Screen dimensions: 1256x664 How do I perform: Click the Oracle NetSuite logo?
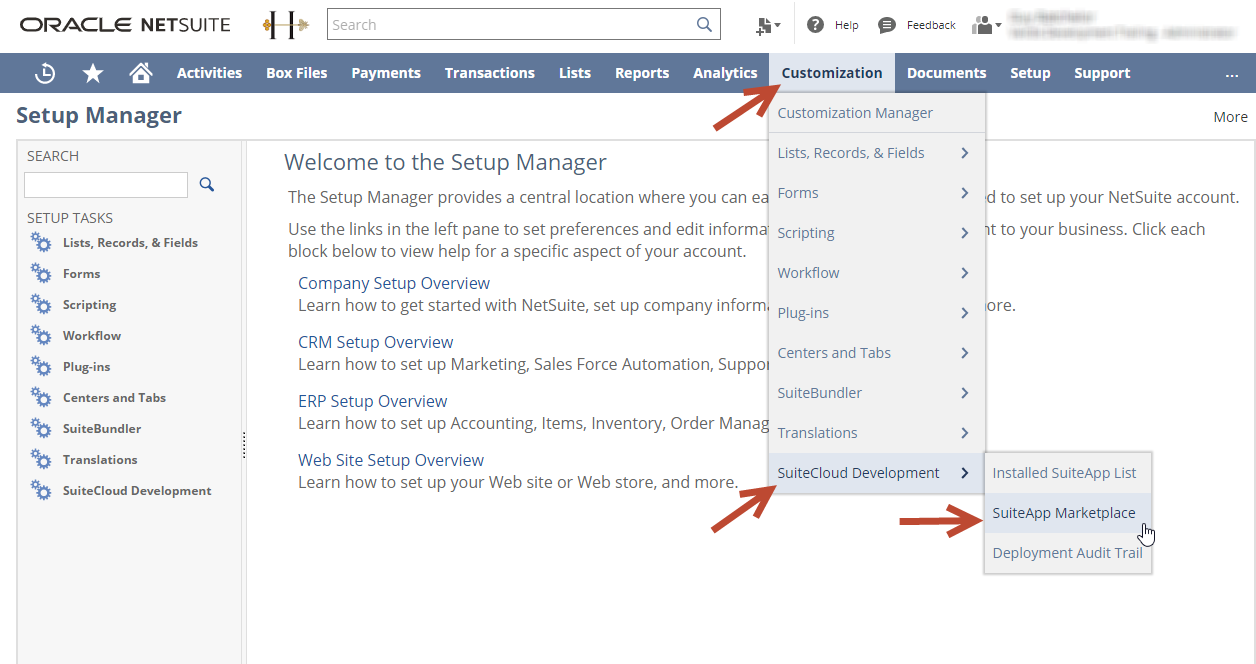pos(125,25)
